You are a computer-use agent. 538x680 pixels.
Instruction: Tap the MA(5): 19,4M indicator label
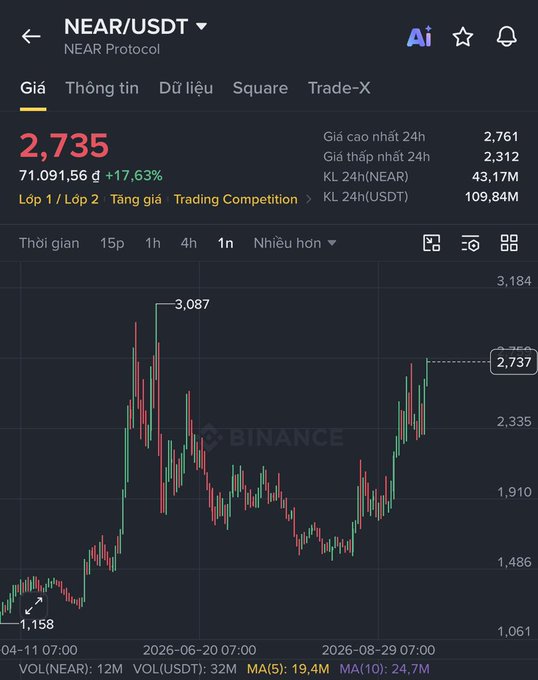[x=288, y=669]
